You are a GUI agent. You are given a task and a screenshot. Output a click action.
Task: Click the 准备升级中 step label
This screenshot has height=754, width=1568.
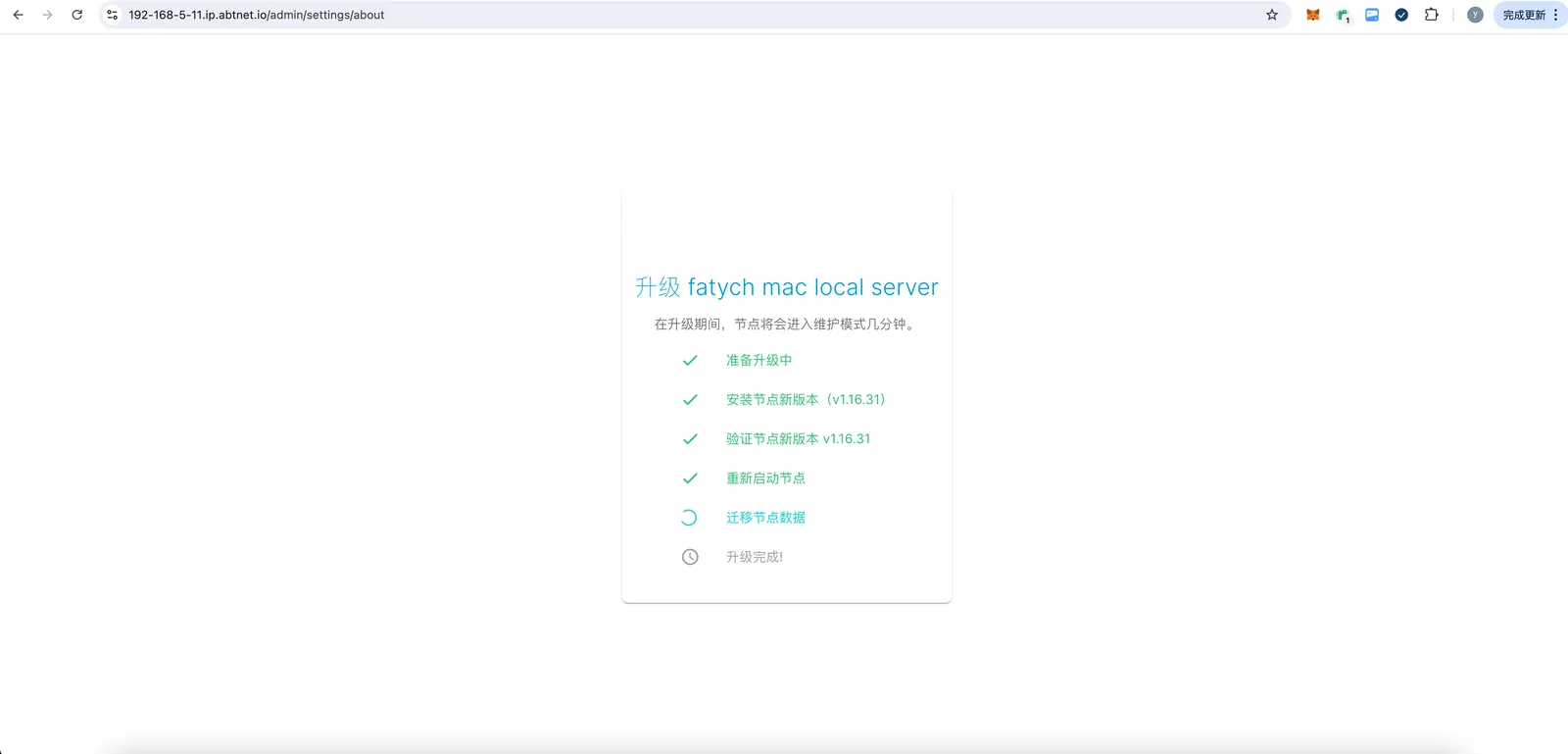[x=759, y=361]
